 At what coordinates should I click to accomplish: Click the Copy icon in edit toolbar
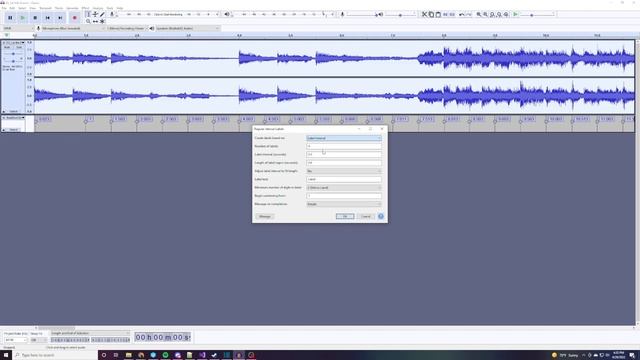(431, 14)
